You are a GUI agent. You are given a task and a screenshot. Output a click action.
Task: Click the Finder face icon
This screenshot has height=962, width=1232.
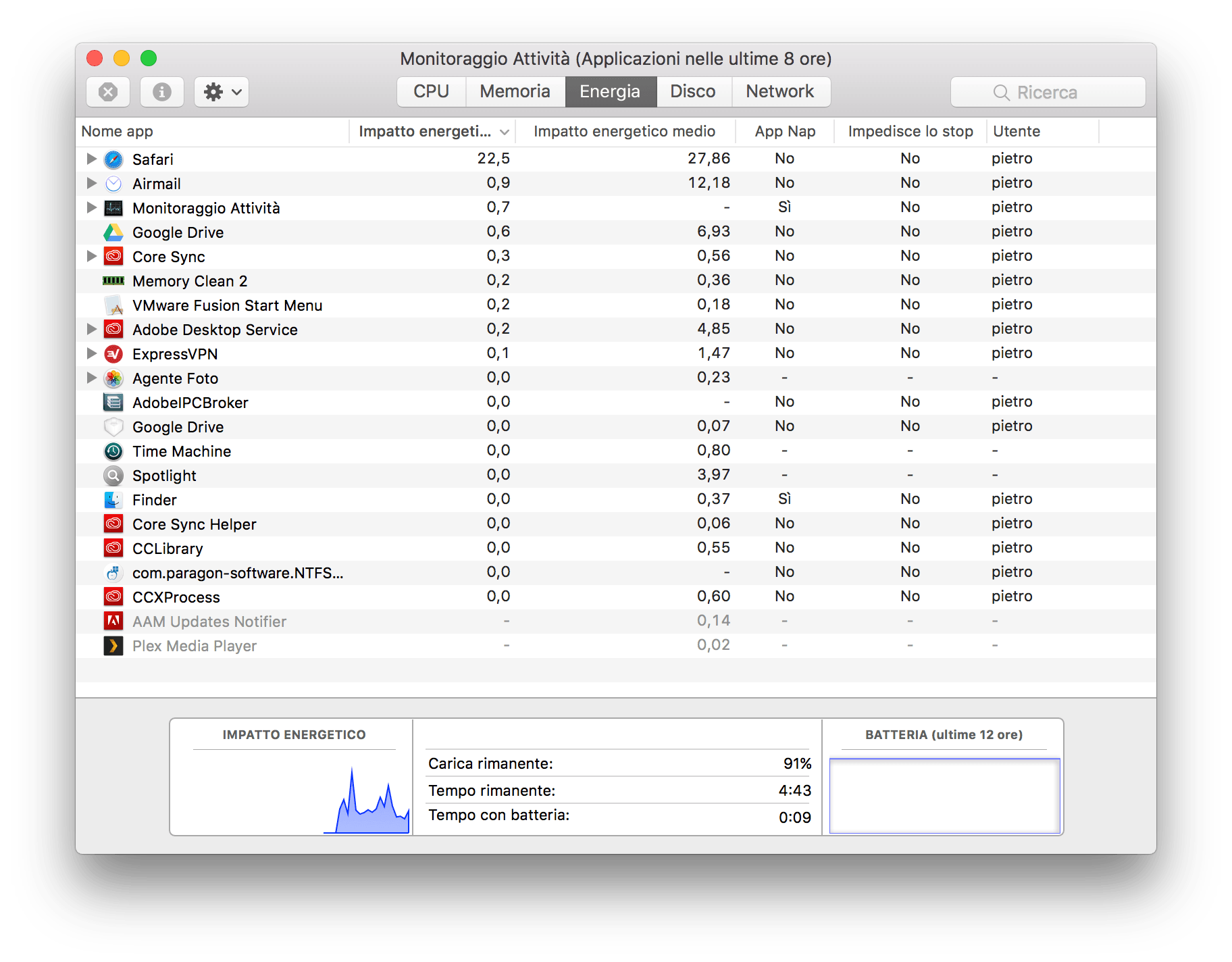pos(113,500)
